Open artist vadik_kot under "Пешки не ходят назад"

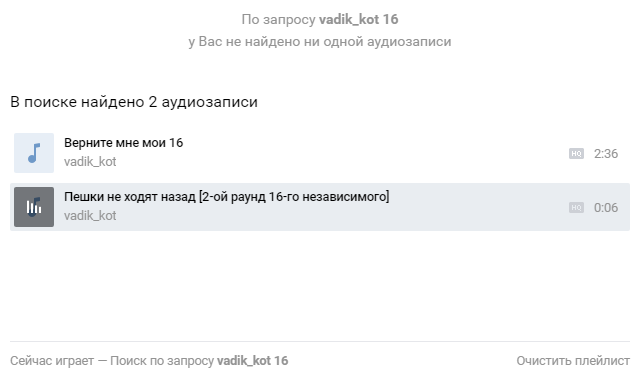90,215
